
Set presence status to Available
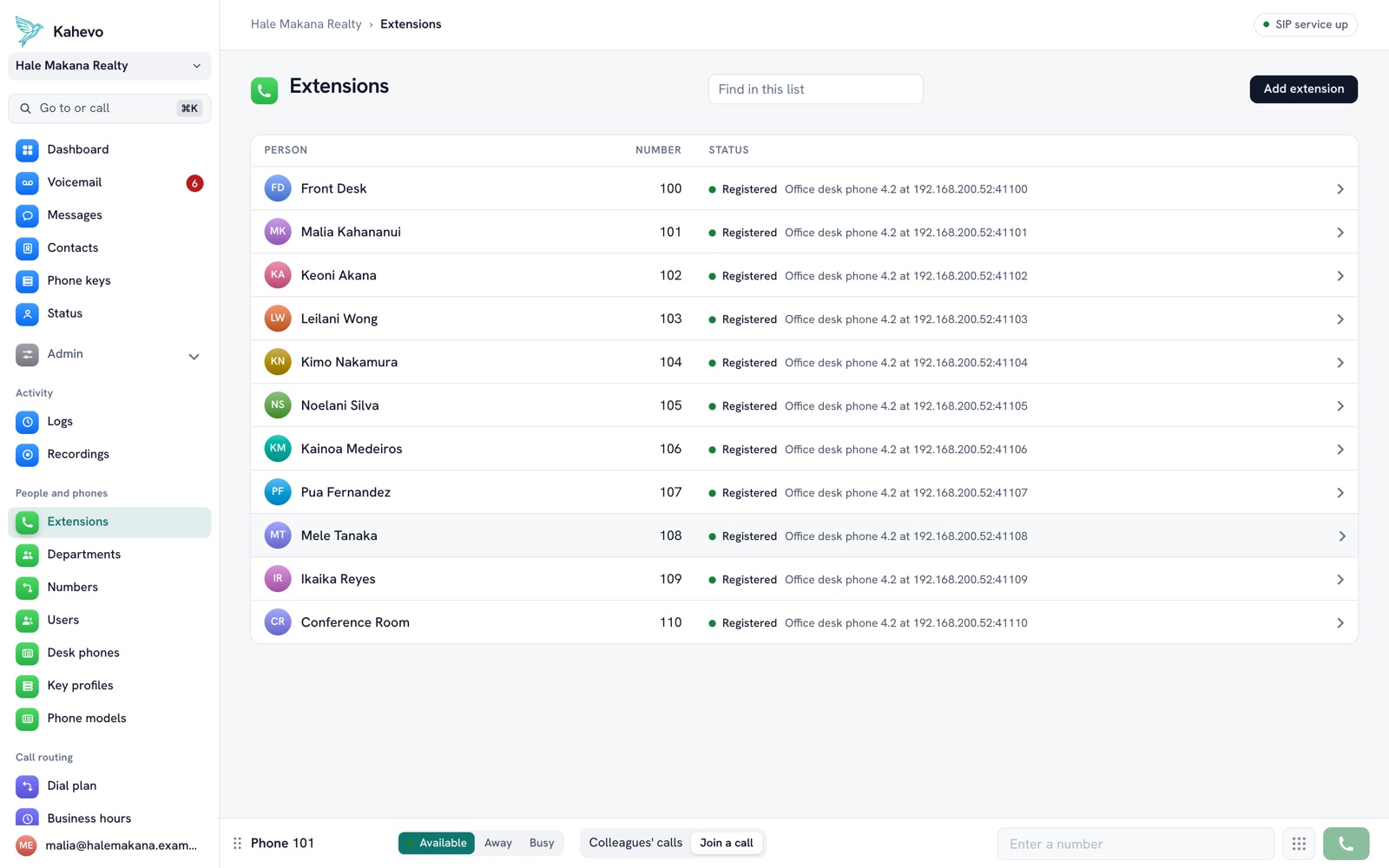(x=437, y=843)
